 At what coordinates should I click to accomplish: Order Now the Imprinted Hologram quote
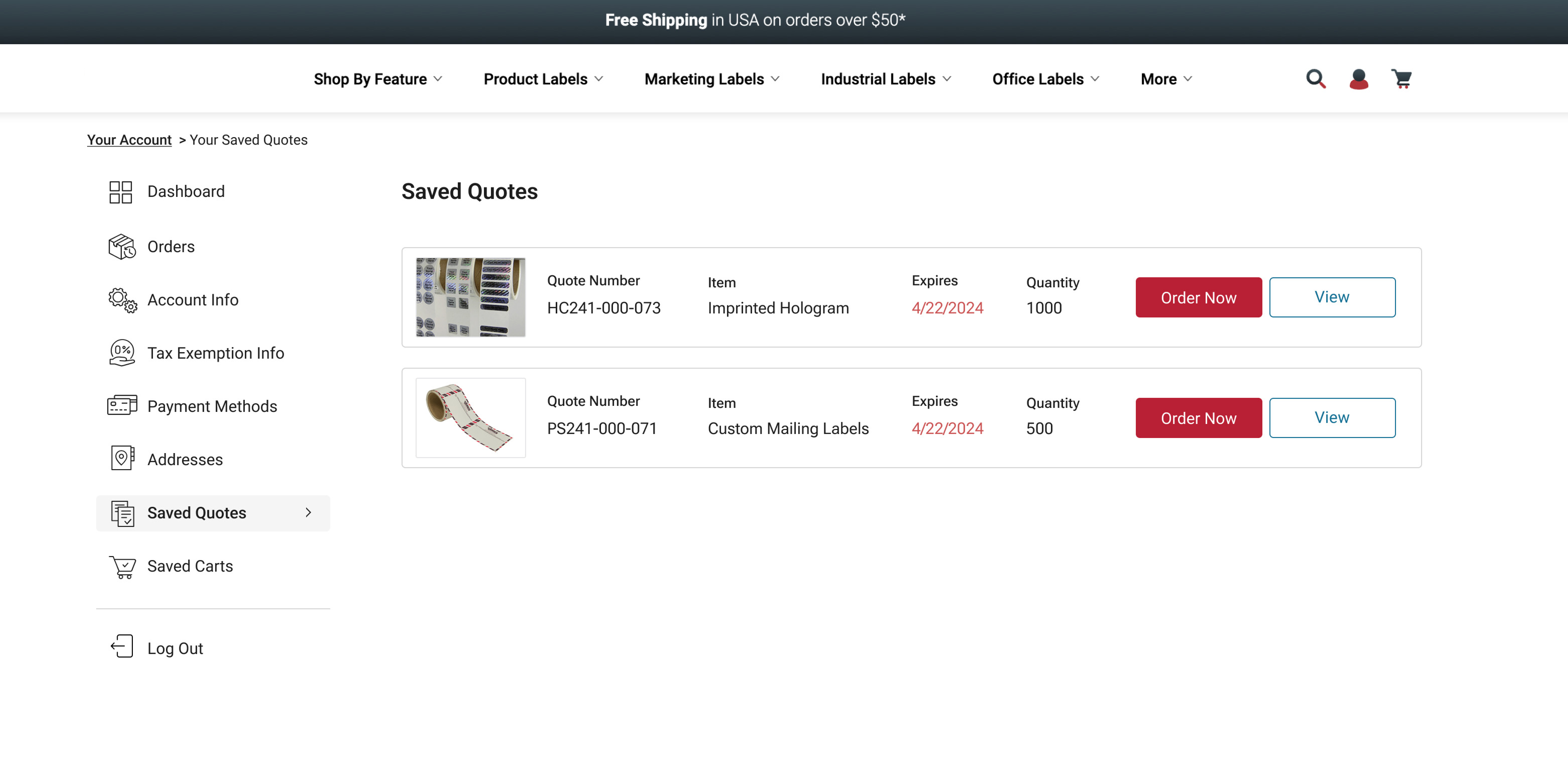point(1198,298)
